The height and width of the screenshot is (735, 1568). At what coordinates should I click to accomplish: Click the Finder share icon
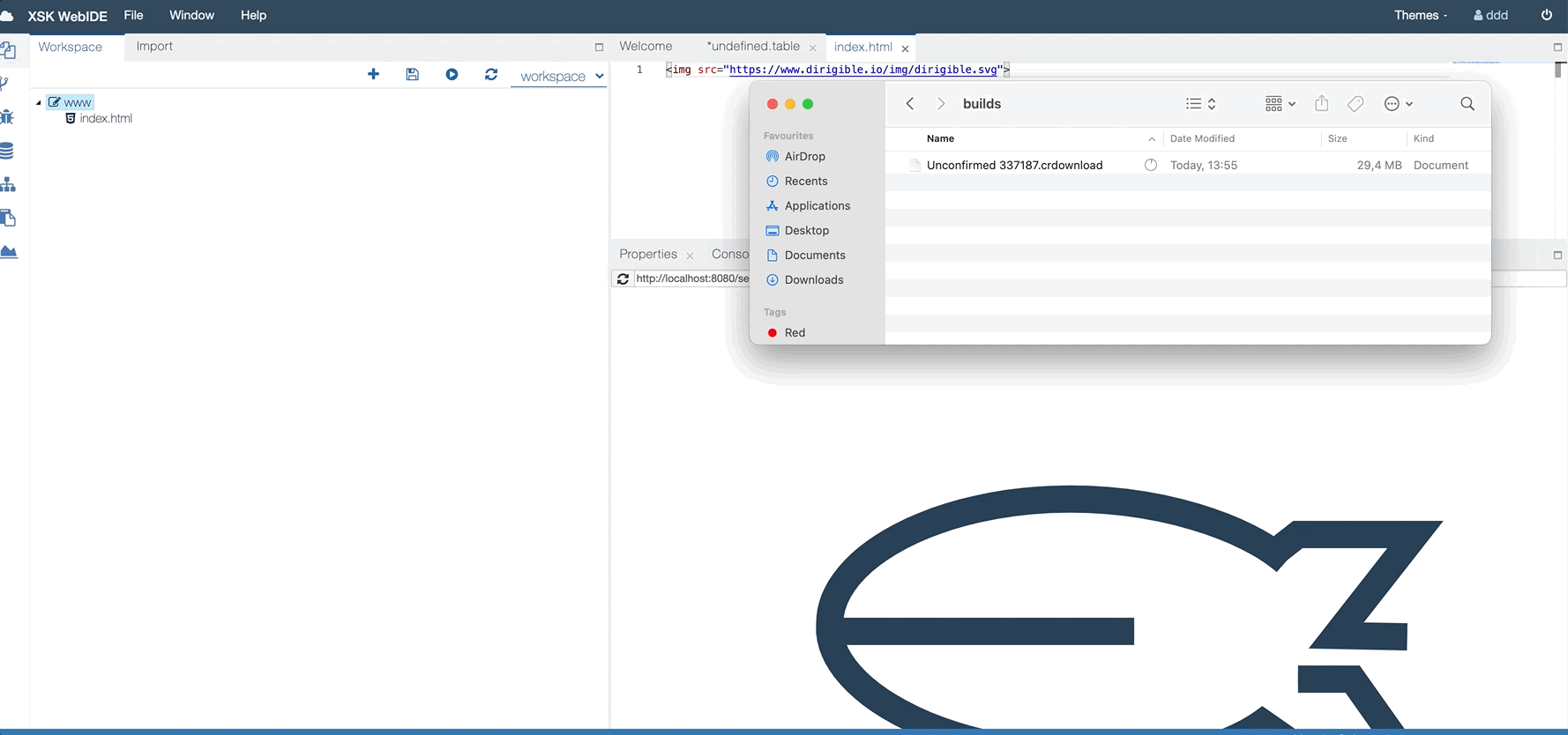click(1321, 103)
